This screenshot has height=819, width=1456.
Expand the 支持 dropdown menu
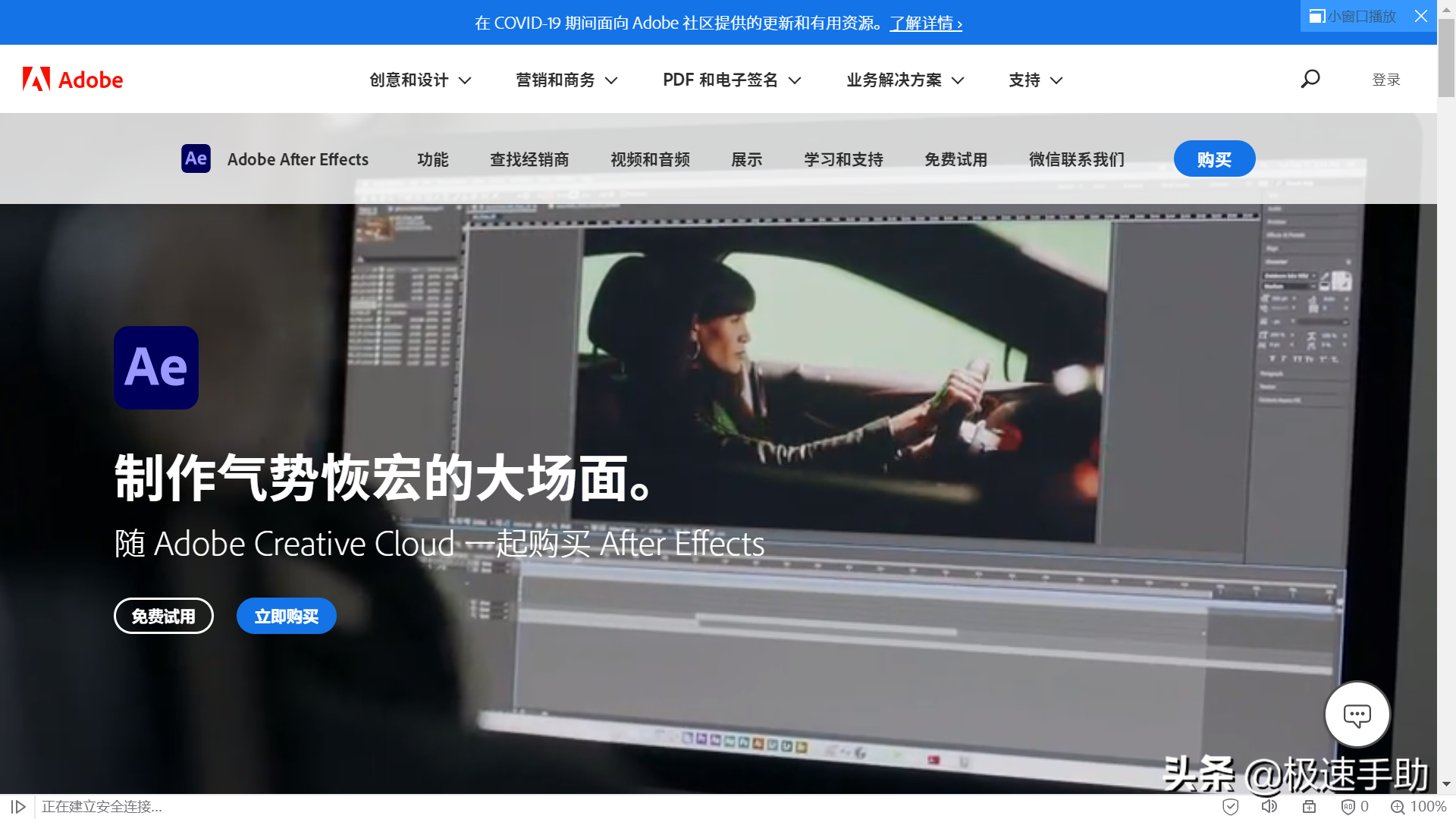(1034, 79)
